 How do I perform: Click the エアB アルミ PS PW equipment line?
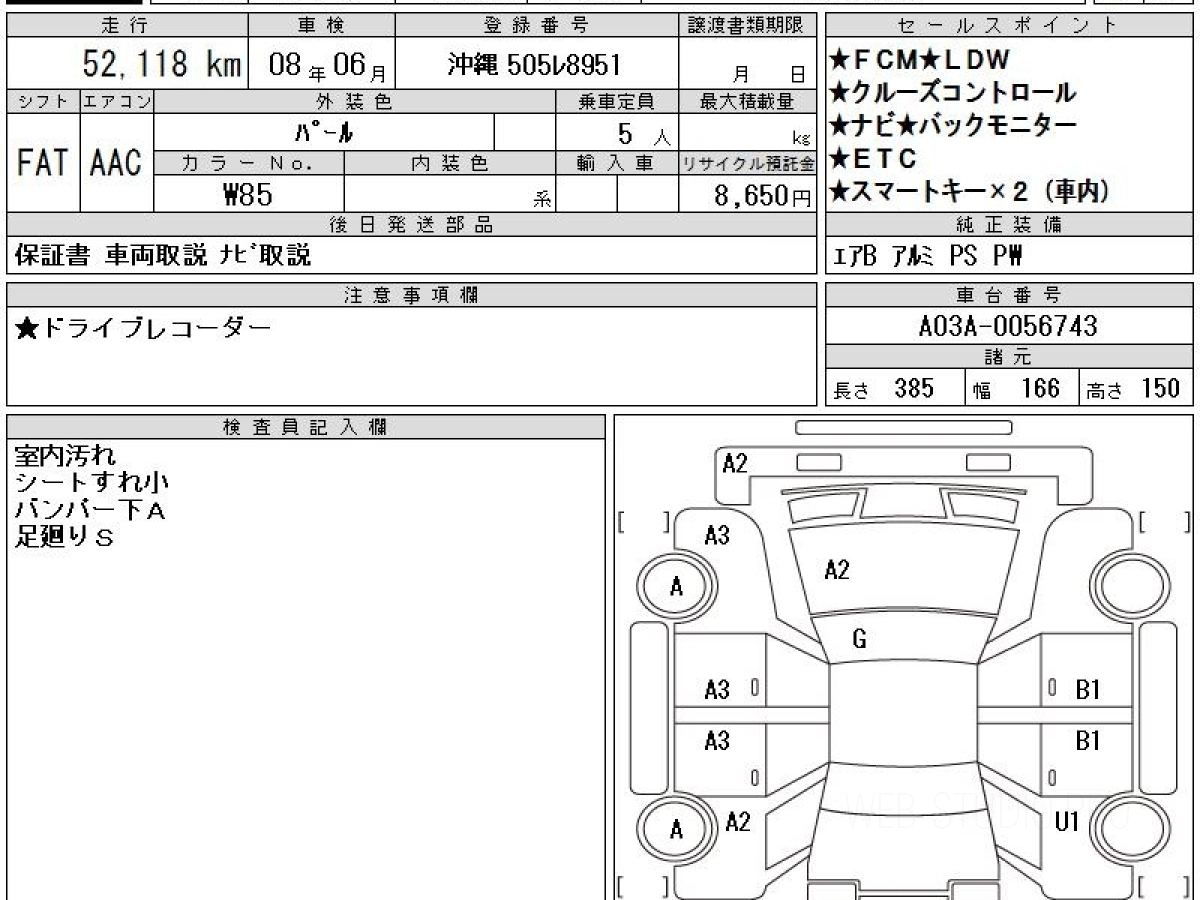(929, 256)
